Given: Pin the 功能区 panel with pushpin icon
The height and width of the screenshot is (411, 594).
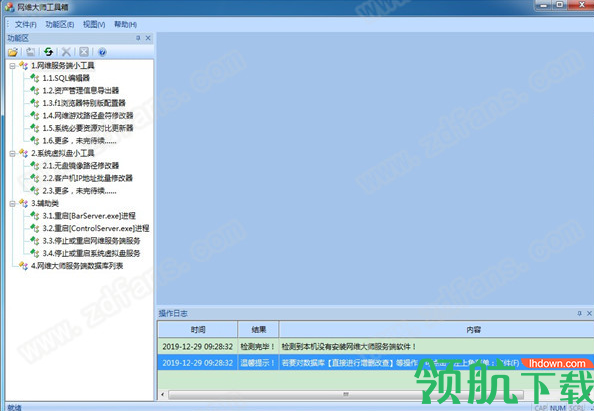Looking at the screenshot, I should pos(138,38).
